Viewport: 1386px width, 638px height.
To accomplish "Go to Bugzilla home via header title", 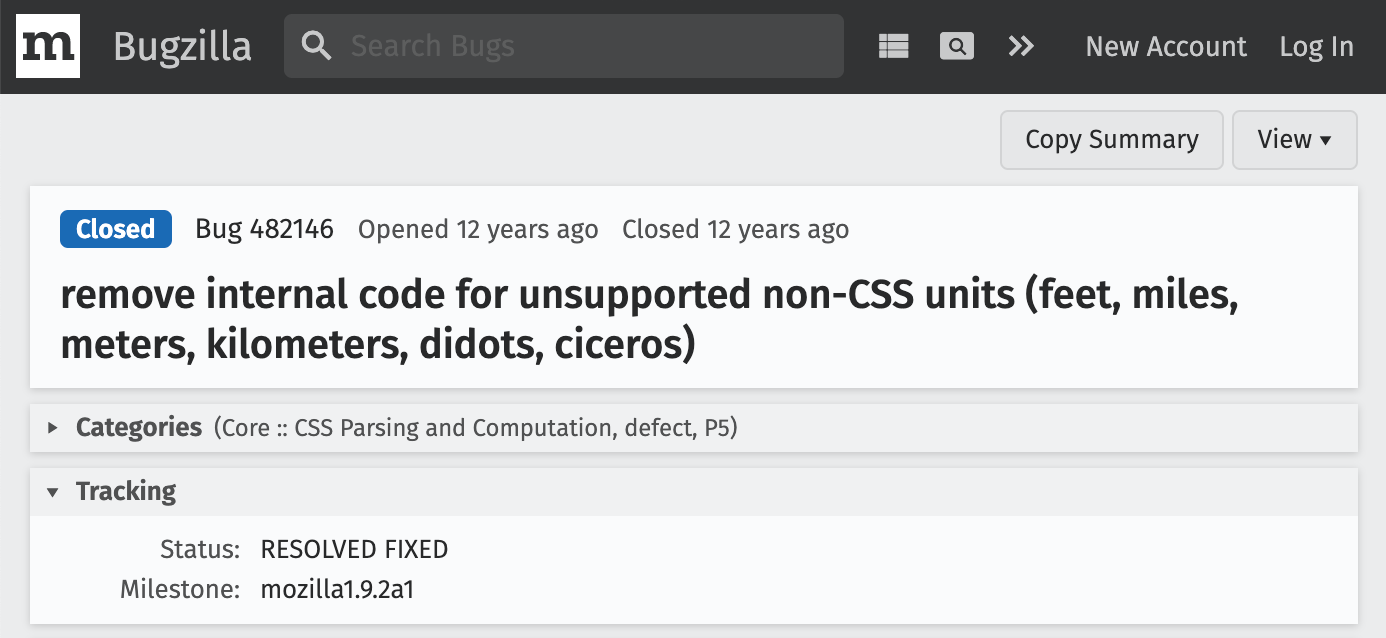I will [182, 46].
